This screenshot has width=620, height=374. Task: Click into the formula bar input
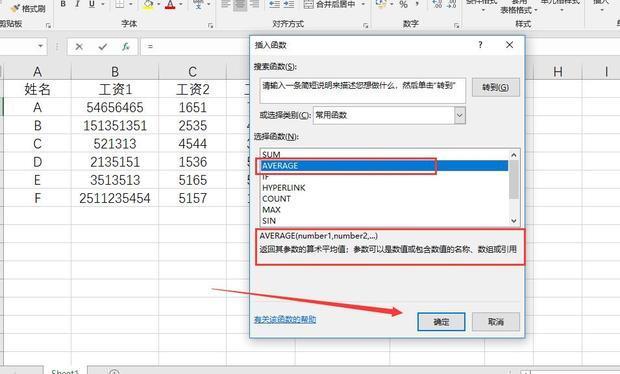196,46
